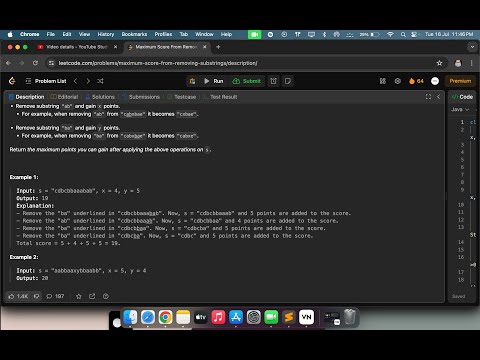Go to previous problem arrow
The height and width of the screenshot is (360, 480).
76,81
